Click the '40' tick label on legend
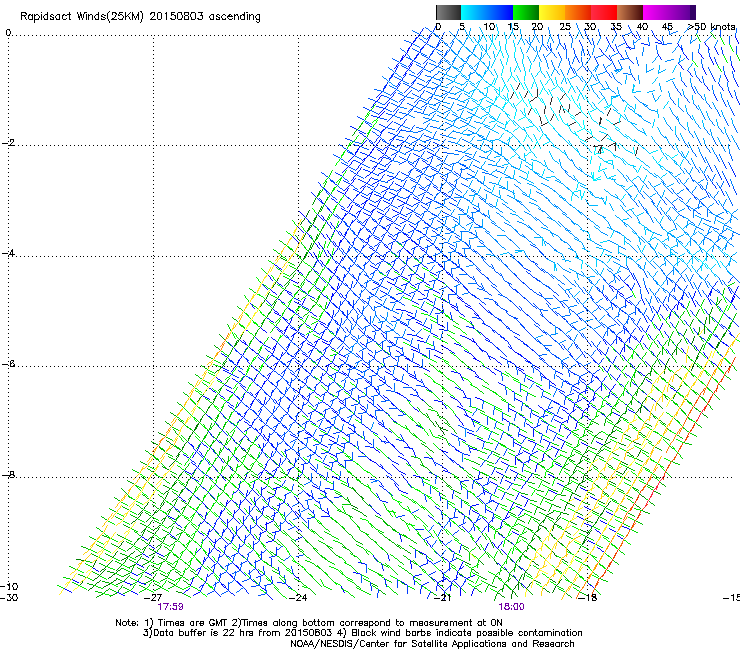 tap(642, 27)
